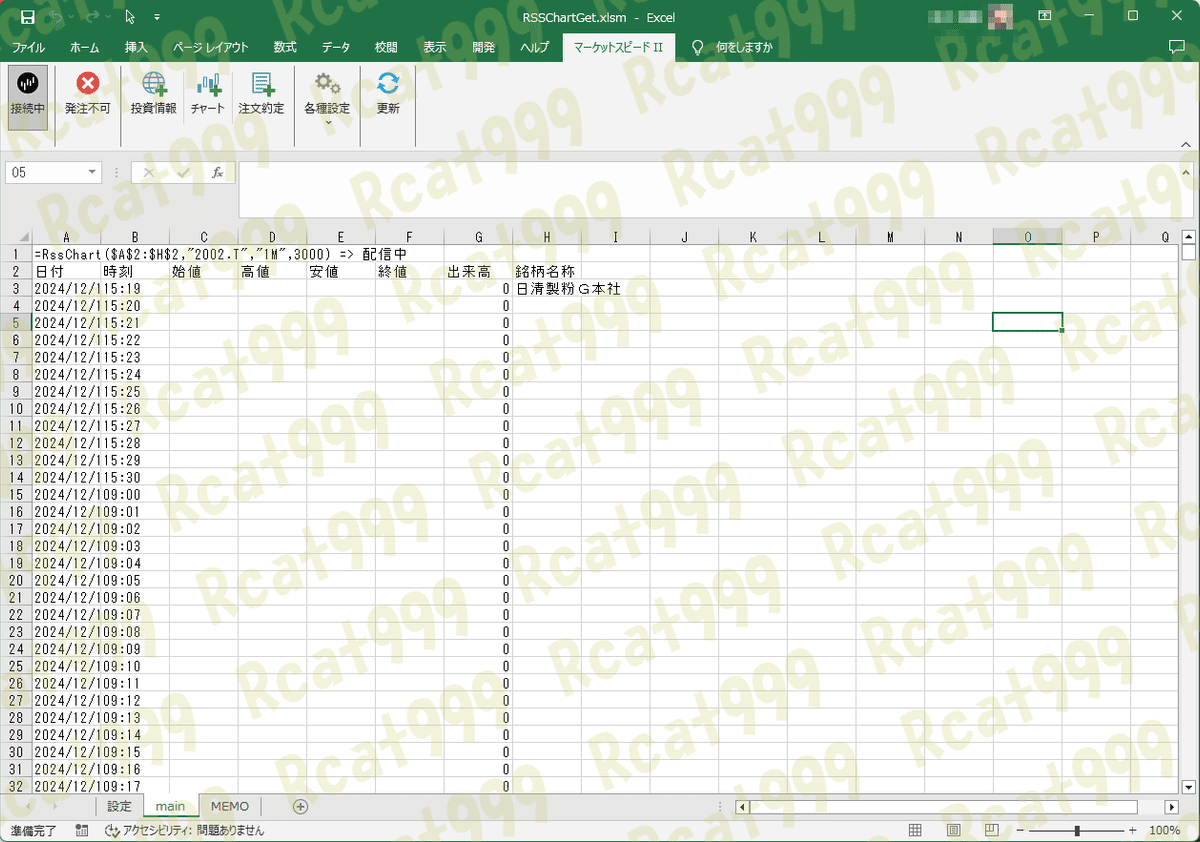Viewport: 1200px width, 842px height.
Task: Open Quick Access Toolbar customize arrow
Action: (157, 18)
